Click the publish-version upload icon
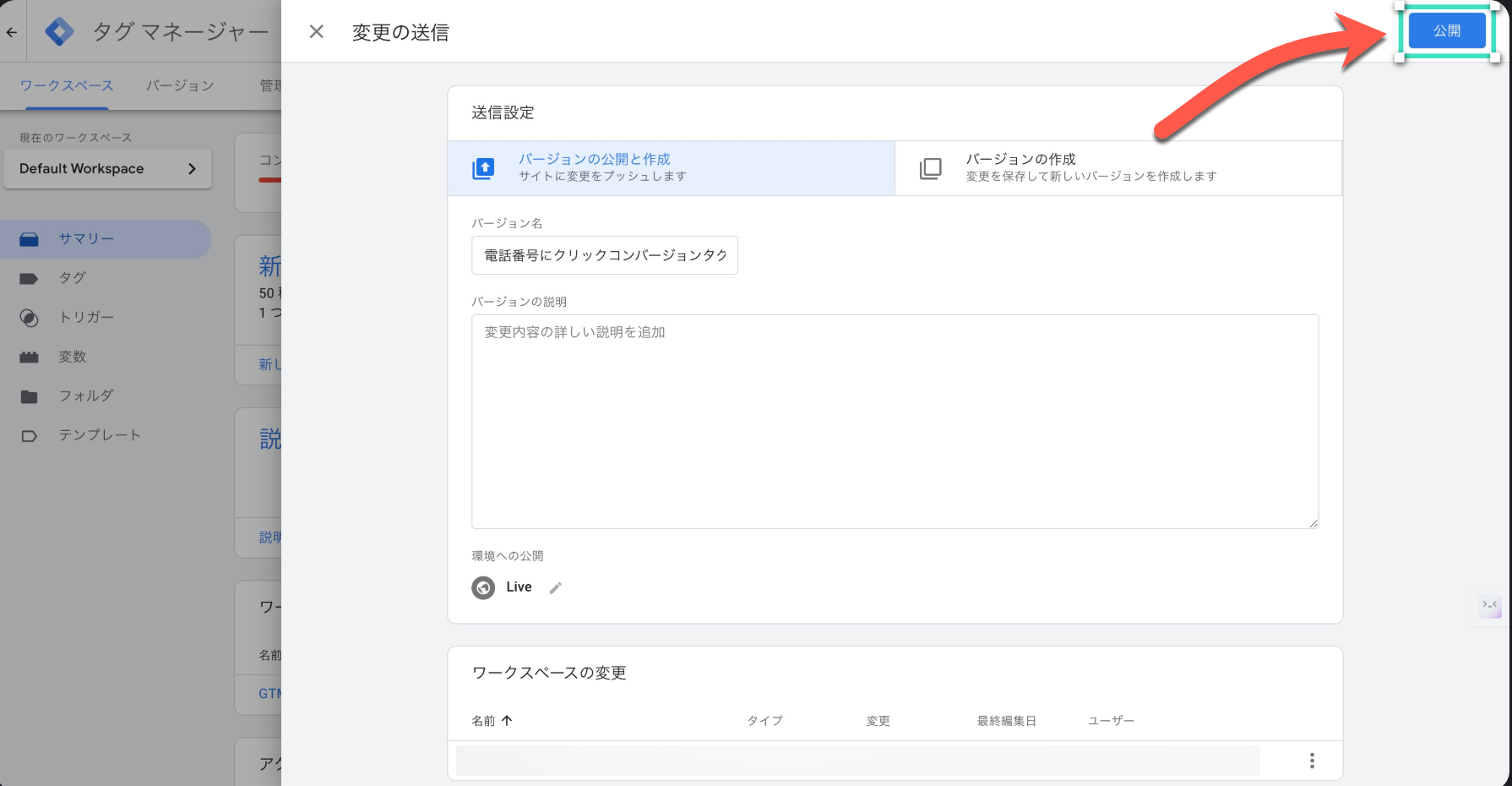Image resolution: width=1512 pixels, height=786 pixels. tap(483, 168)
